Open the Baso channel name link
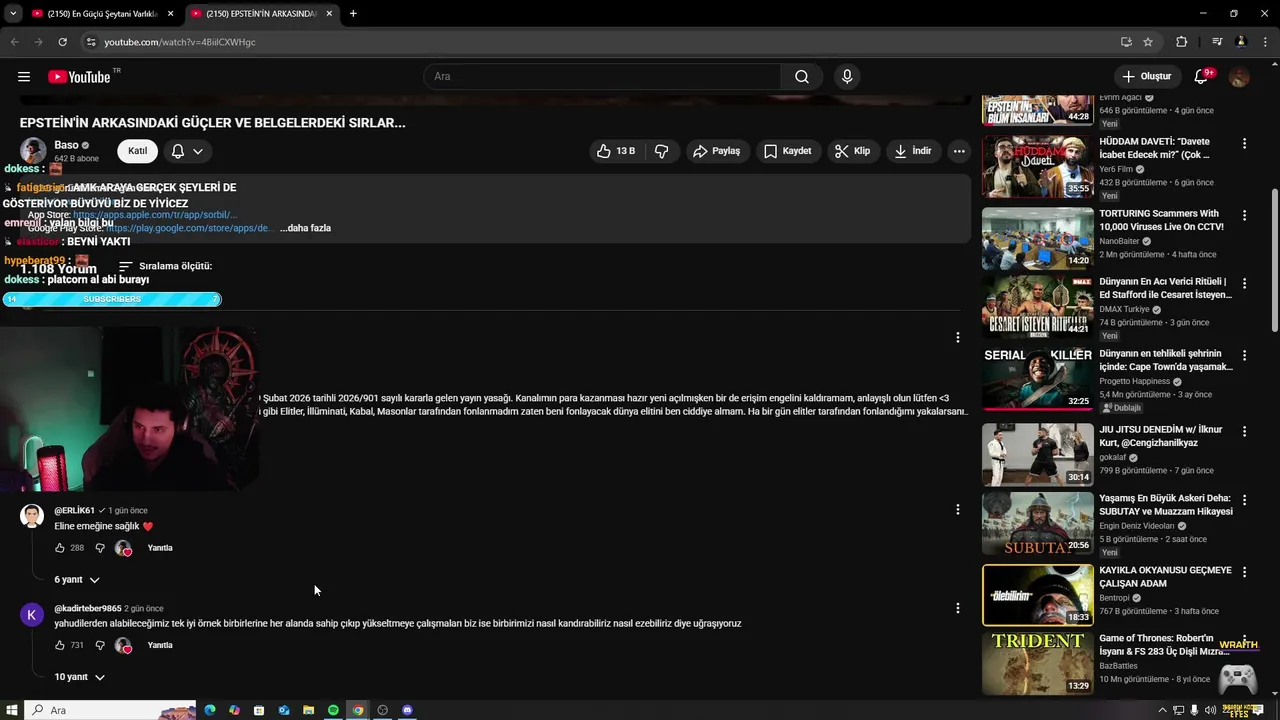Screen dimensions: 1280x720 click(66, 145)
